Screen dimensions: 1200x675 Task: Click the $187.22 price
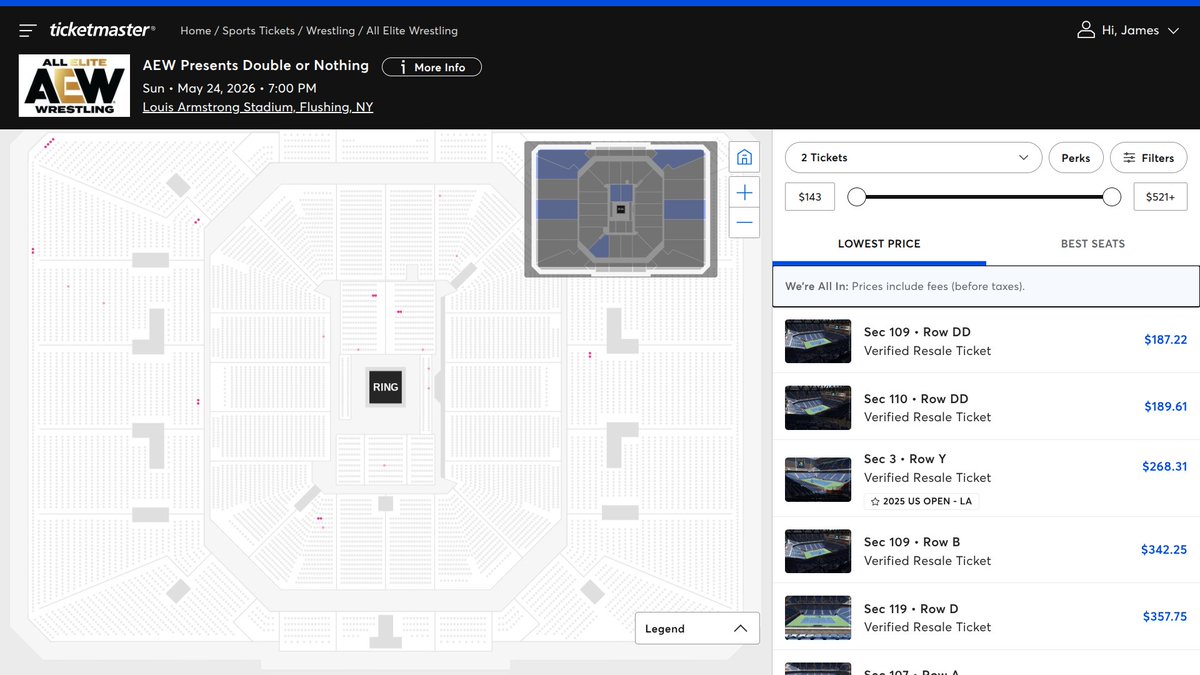(1165, 340)
